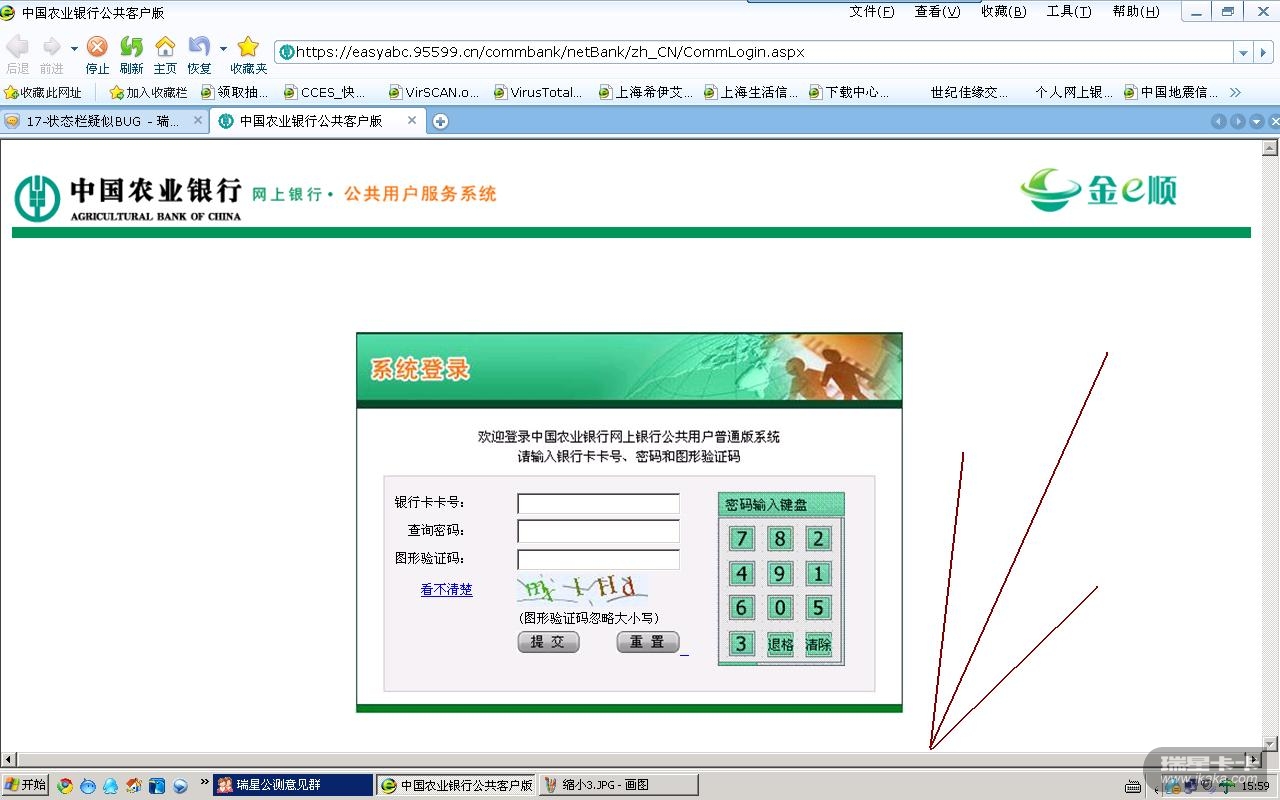The width and height of the screenshot is (1280, 800).
Task: Stop page loading with 停止
Action: 97,54
